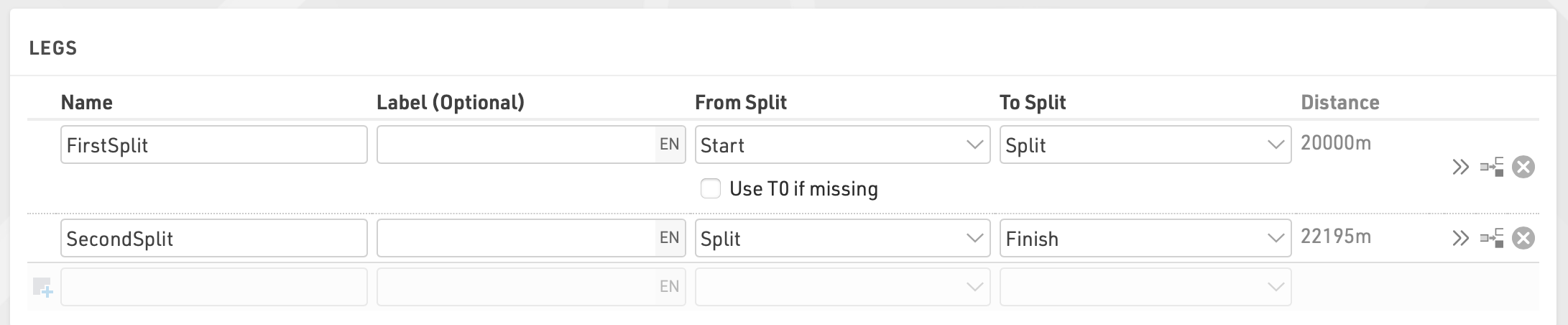The height and width of the screenshot is (325, 1568).
Task: Click double-chevron icon on FirstSplit row
Action: tap(1460, 168)
